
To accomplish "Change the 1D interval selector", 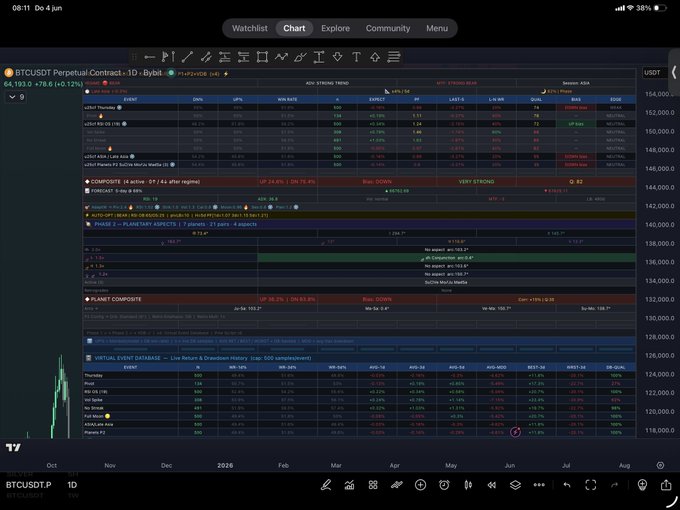I will [72, 485].
